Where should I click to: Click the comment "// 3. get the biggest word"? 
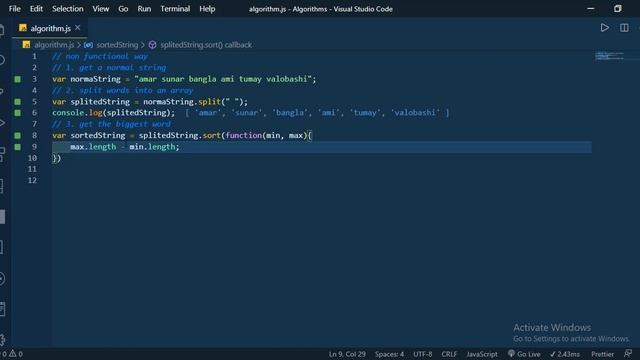coord(111,124)
